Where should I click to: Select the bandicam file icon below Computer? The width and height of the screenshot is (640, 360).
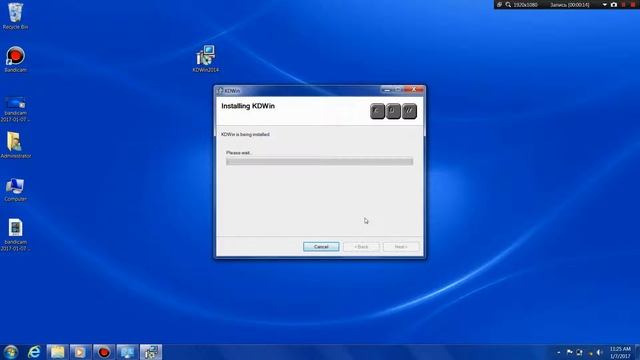click(16, 235)
